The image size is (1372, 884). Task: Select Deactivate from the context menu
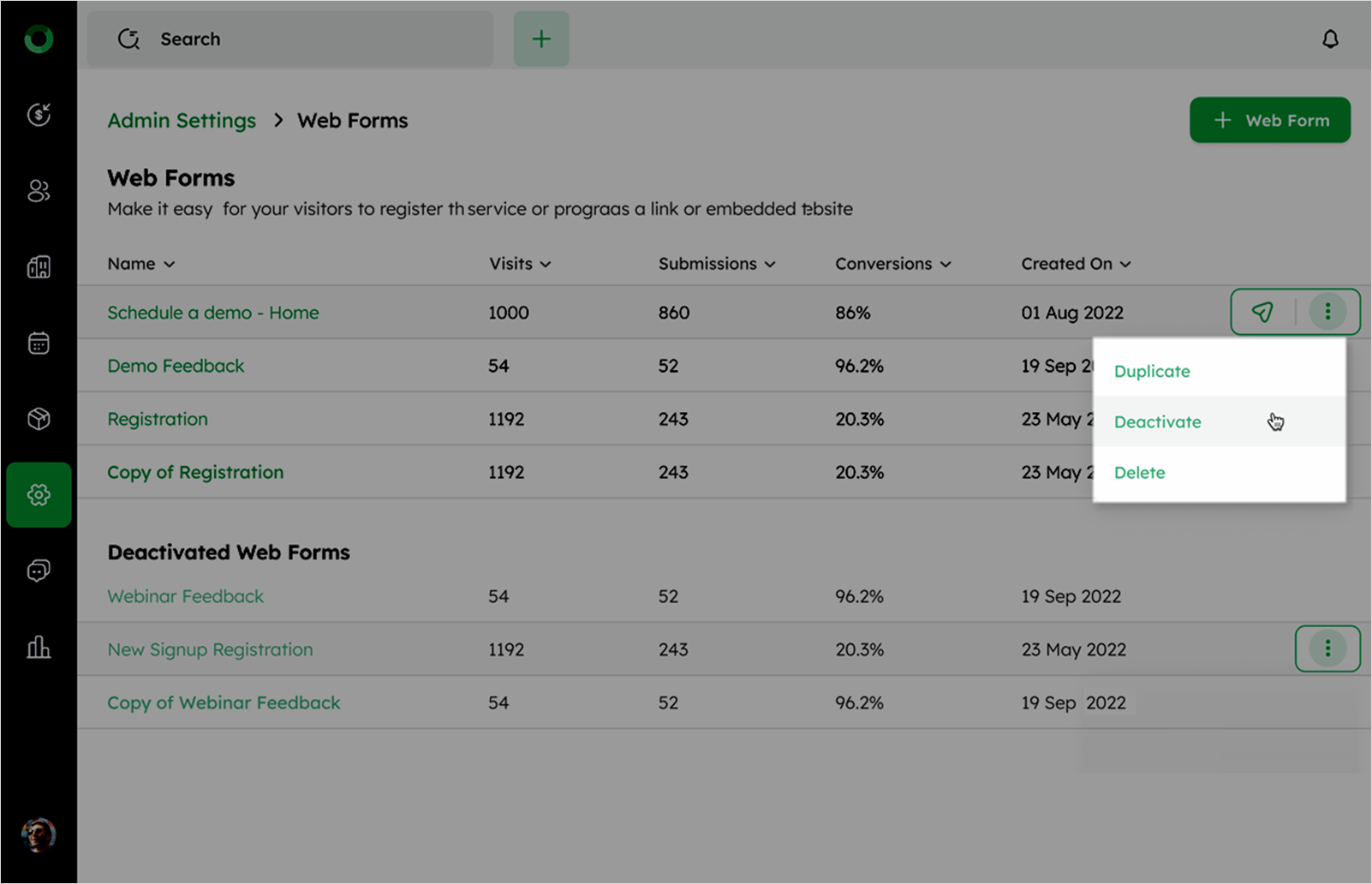pos(1157,421)
